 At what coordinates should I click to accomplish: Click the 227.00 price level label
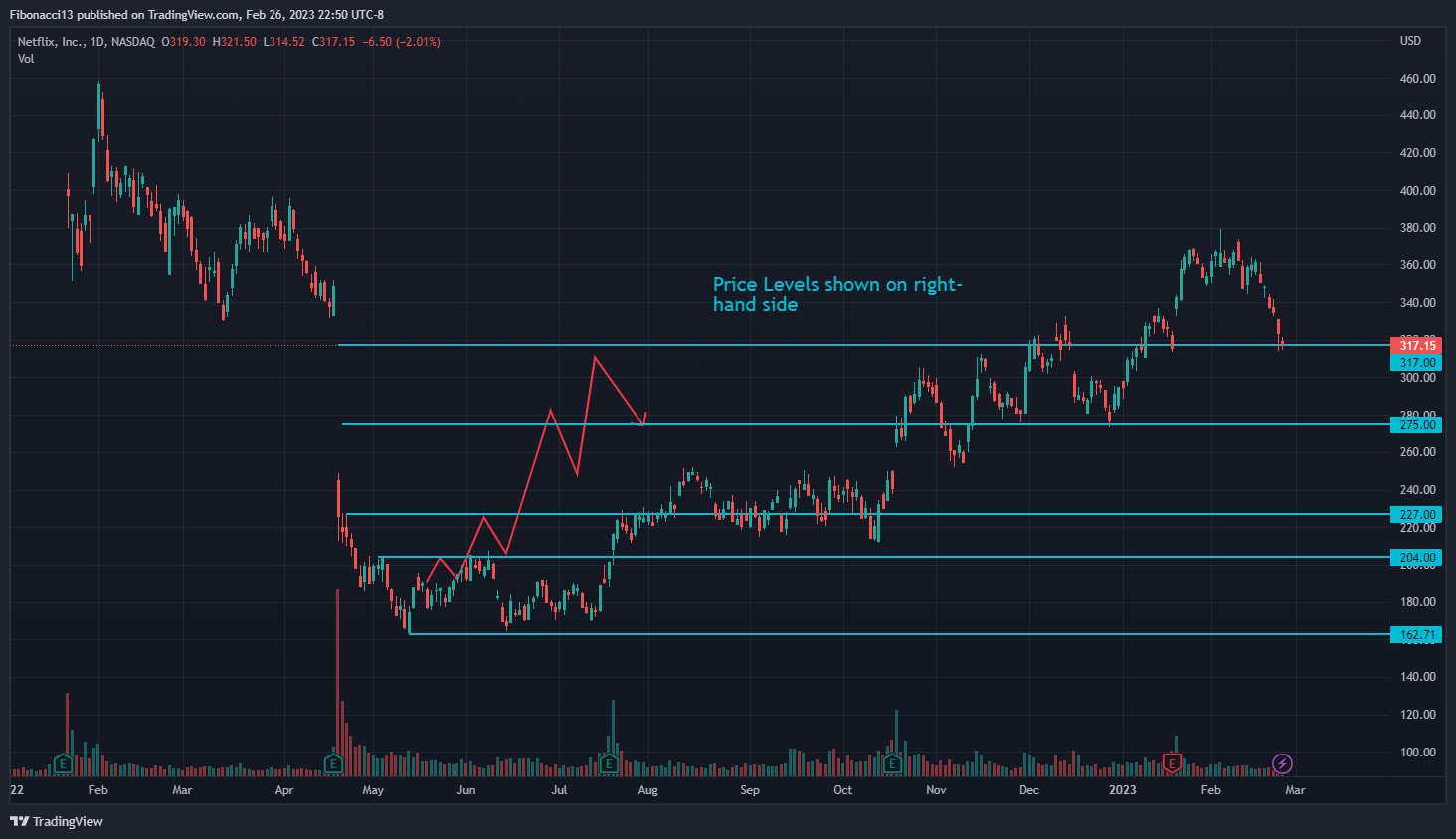click(x=1416, y=515)
